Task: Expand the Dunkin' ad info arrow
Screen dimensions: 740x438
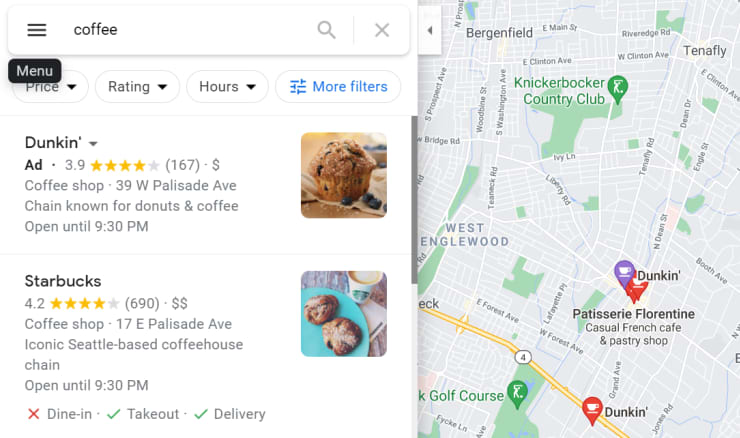Action: 93,143
